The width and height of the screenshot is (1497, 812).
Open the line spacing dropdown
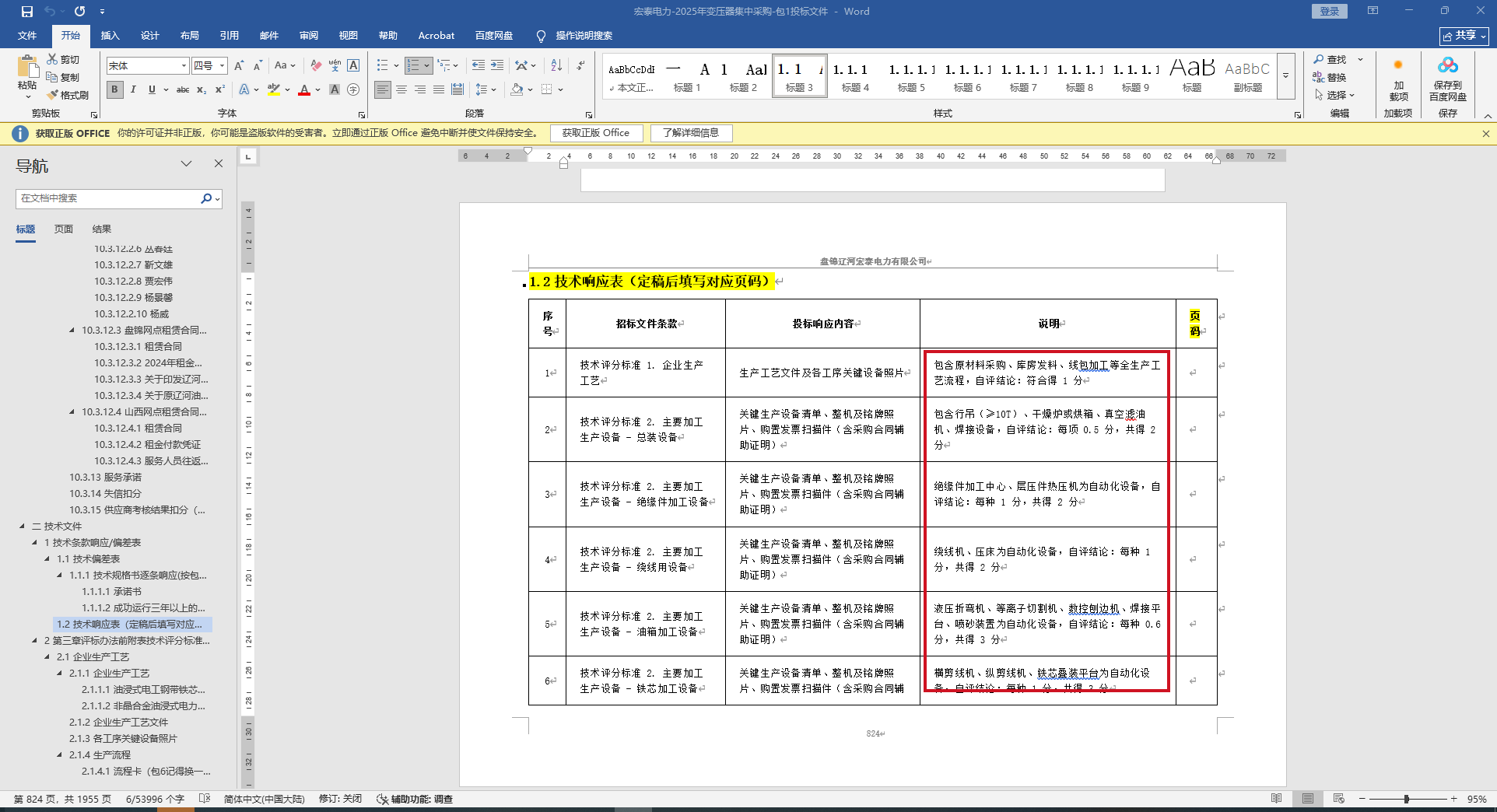[x=486, y=89]
